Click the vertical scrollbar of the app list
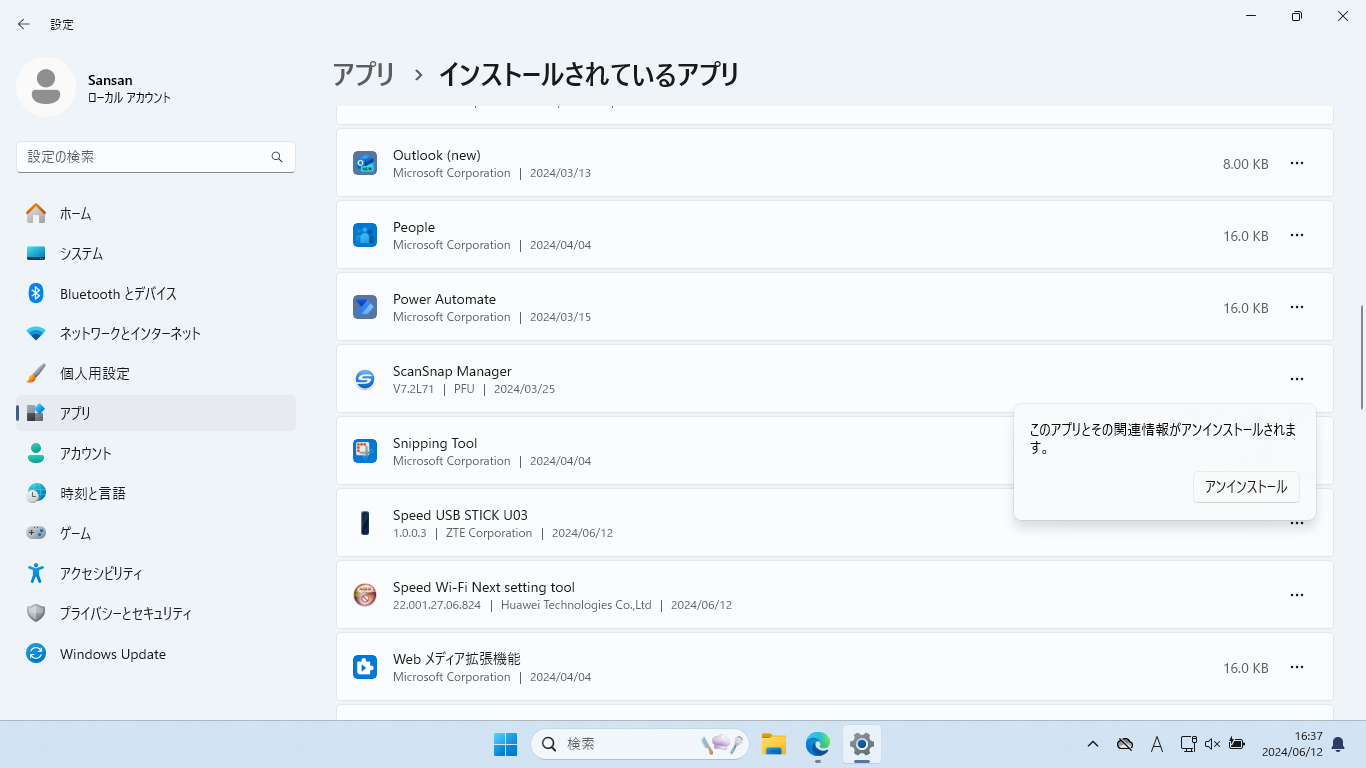 1361,357
